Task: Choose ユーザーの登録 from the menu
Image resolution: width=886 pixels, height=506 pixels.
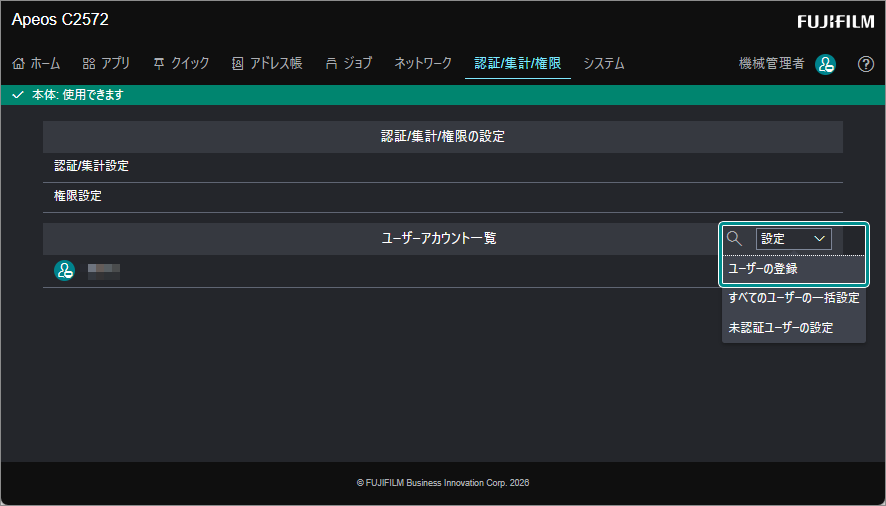Action: click(793, 269)
